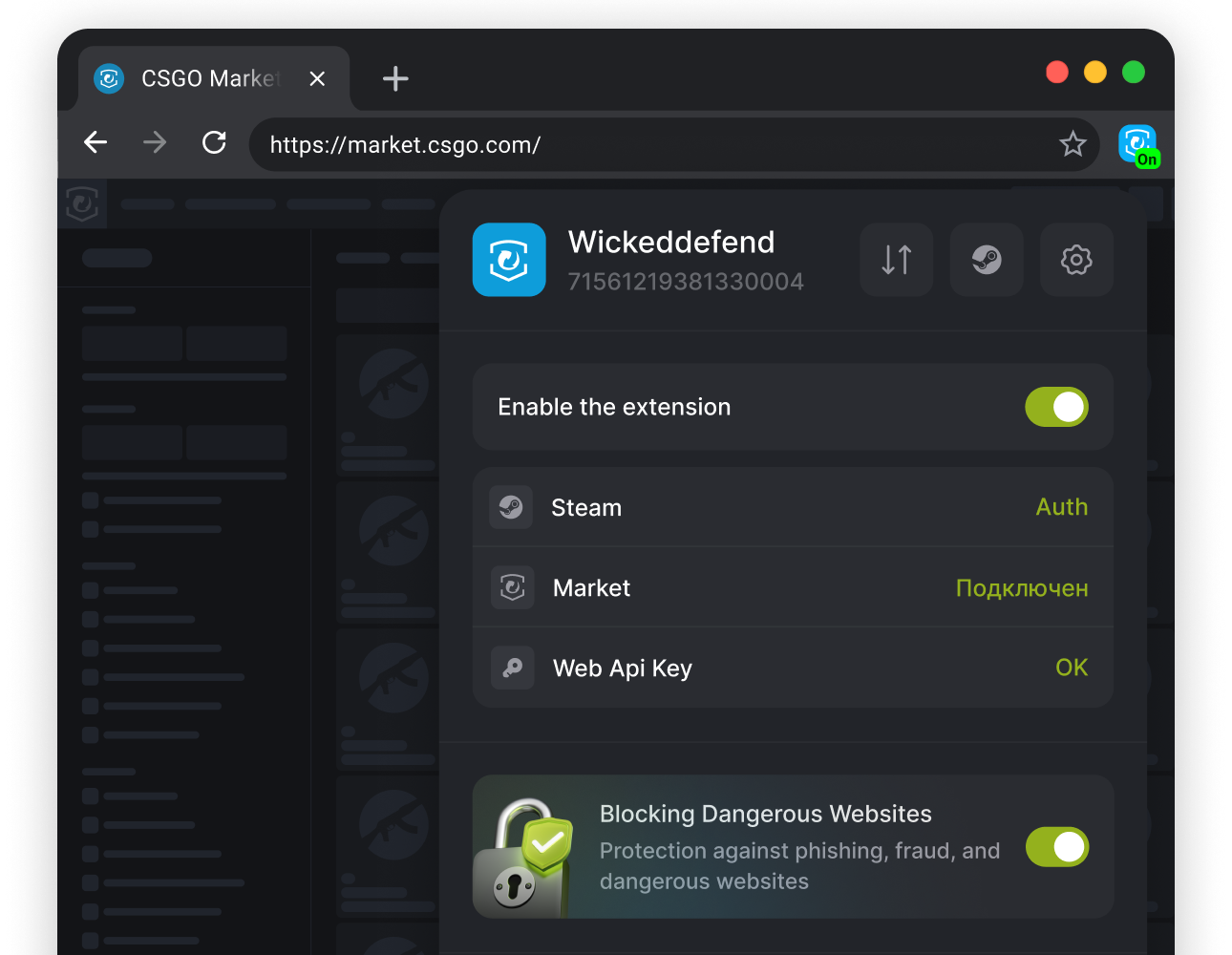Open the extension icon with On badge
Image resolution: width=1232 pixels, height=955 pixels.
[x=1138, y=146]
